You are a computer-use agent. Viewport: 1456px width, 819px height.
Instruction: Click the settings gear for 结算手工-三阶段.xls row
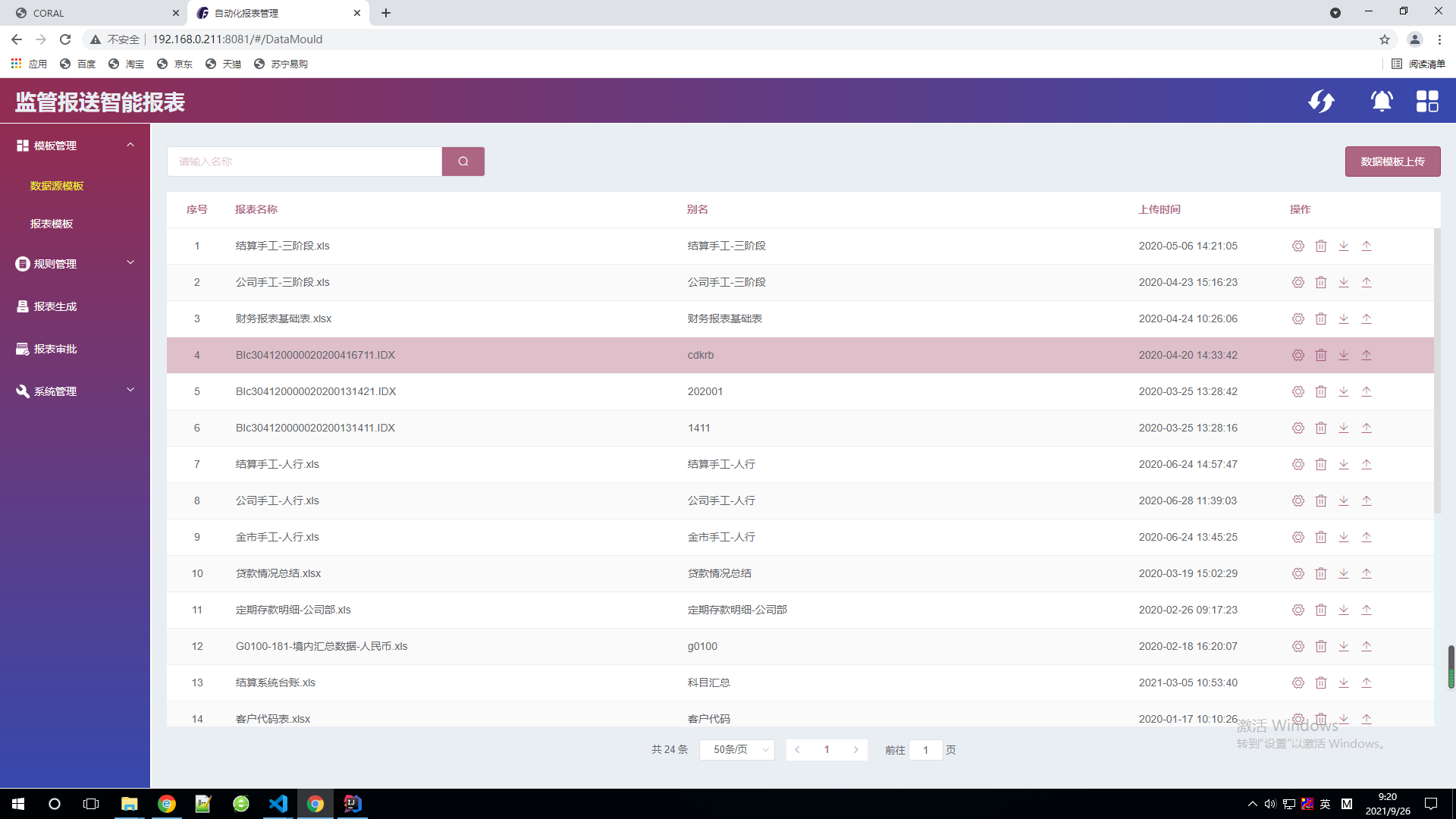click(1298, 246)
